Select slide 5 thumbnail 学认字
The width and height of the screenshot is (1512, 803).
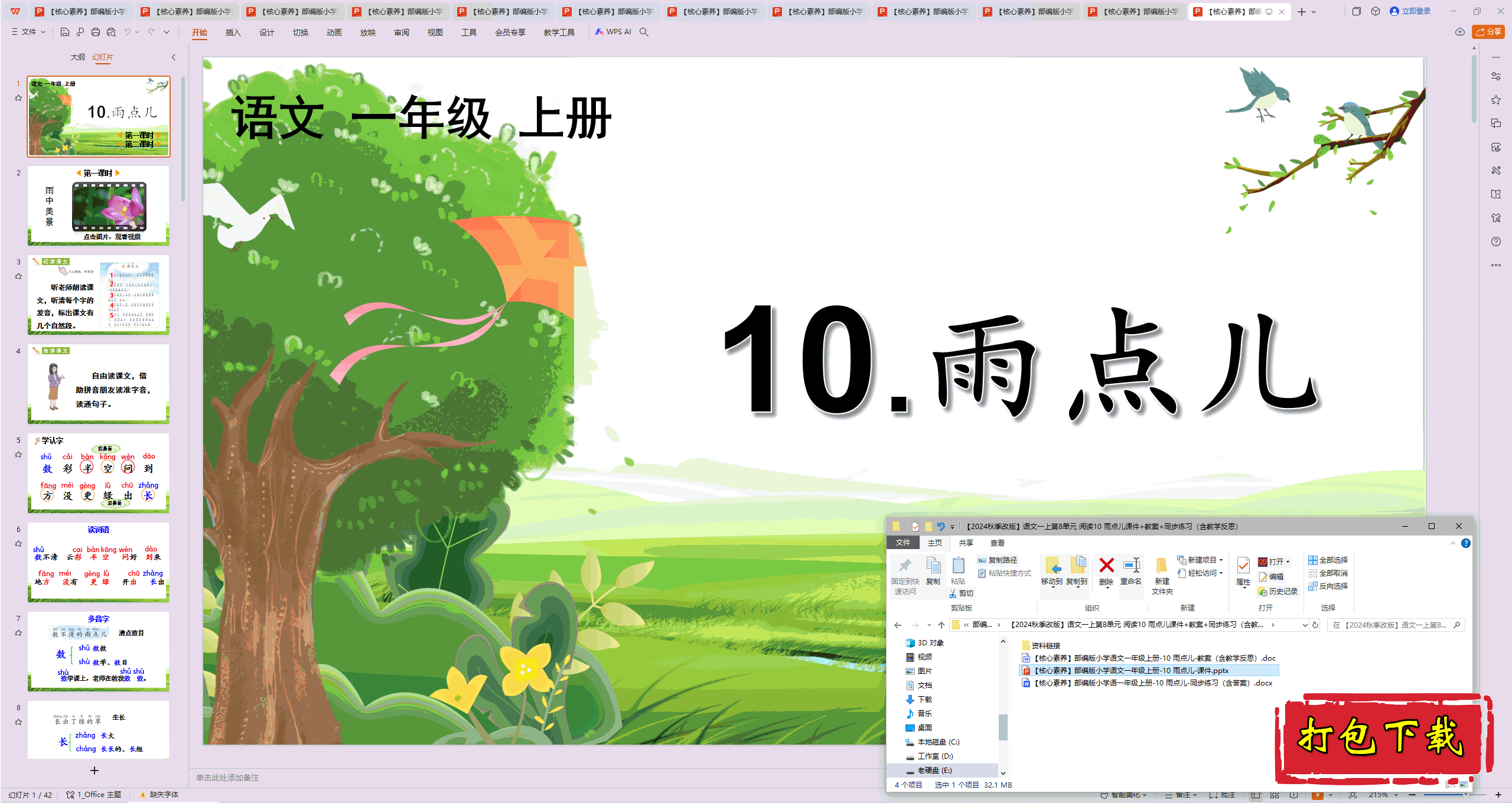point(99,473)
